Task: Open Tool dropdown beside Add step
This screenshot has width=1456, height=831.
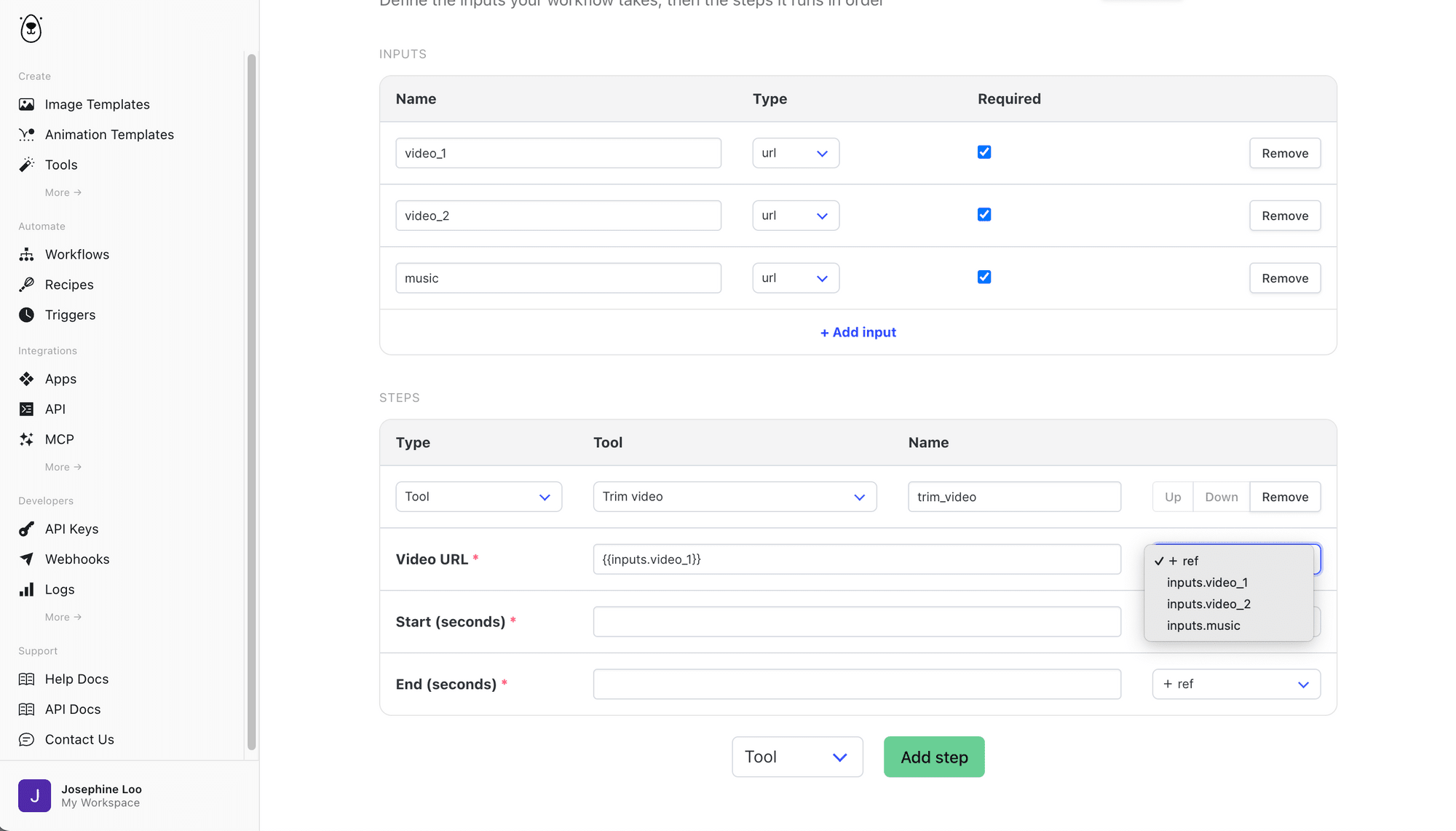Action: tap(797, 757)
